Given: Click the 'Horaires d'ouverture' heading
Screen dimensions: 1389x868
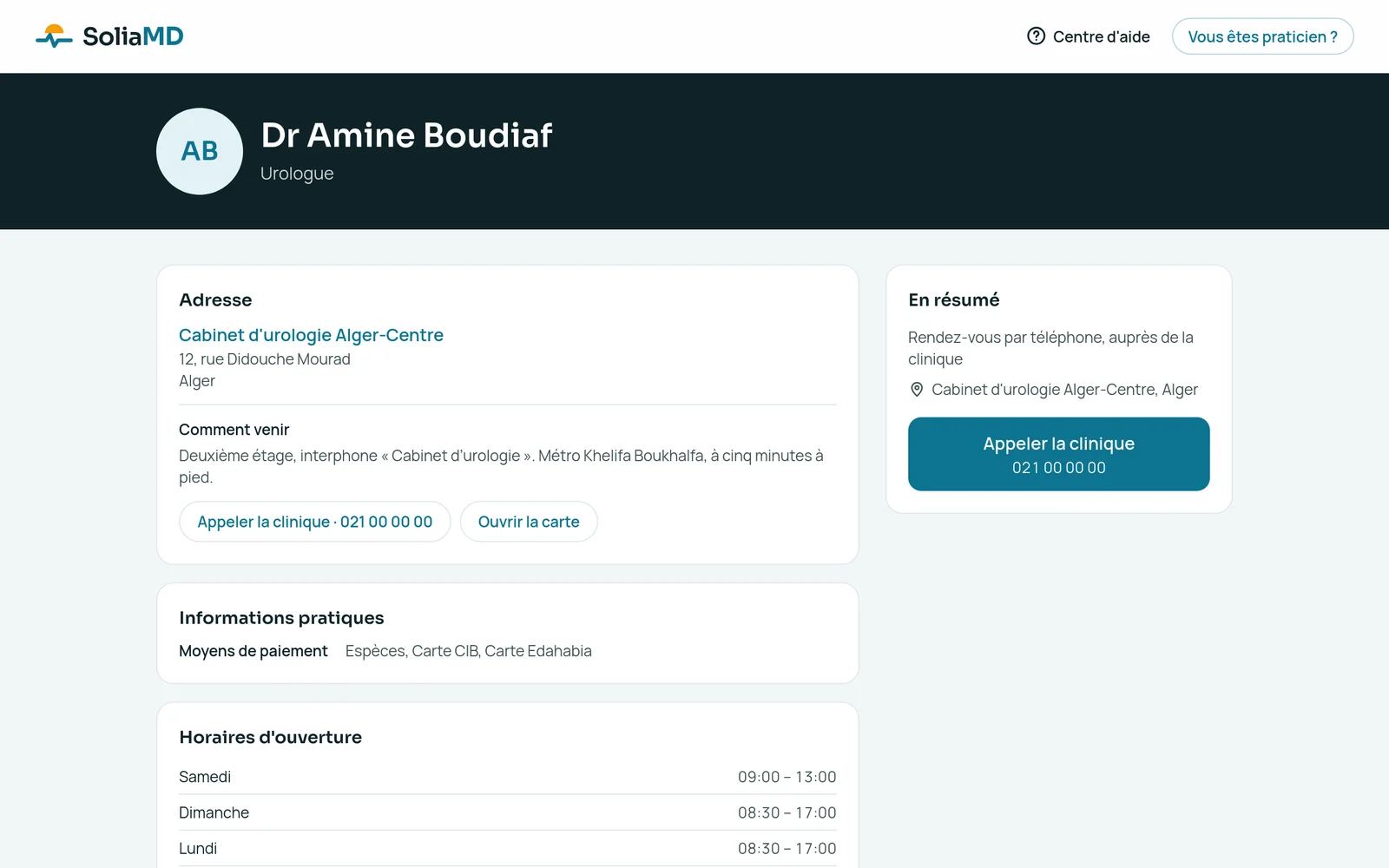Looking at the screenshot, I should tap(270, 737).
